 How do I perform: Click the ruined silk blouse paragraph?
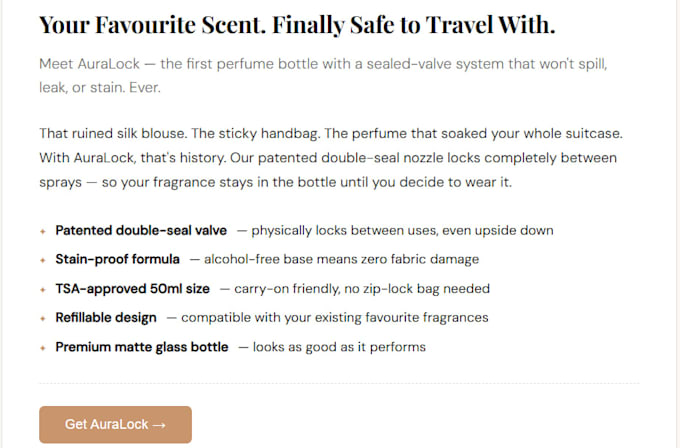(x=331, y=157)
